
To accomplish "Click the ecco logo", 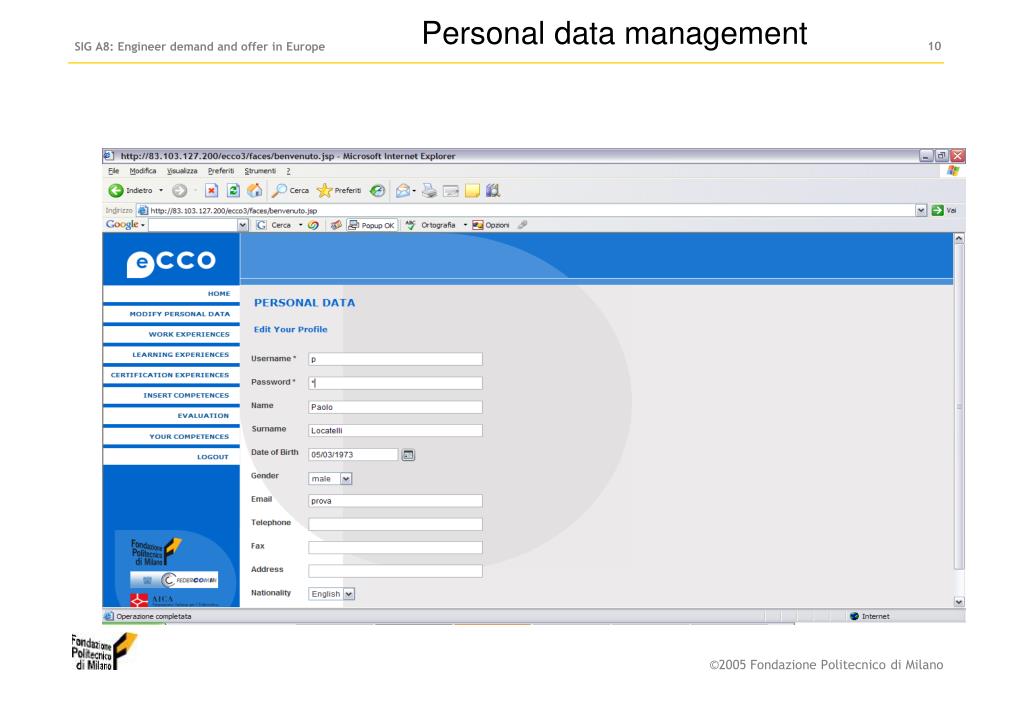I will coord(171,262).
